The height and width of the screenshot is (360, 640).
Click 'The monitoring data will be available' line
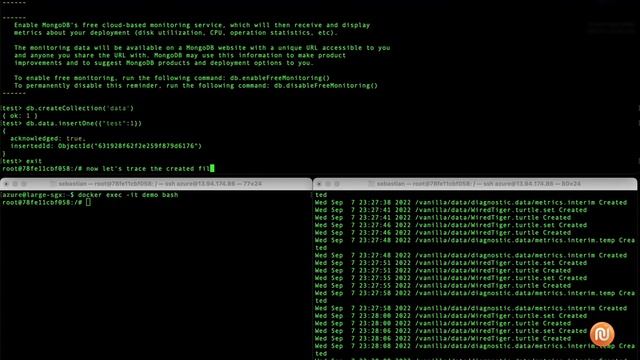[x=202, y=48]
